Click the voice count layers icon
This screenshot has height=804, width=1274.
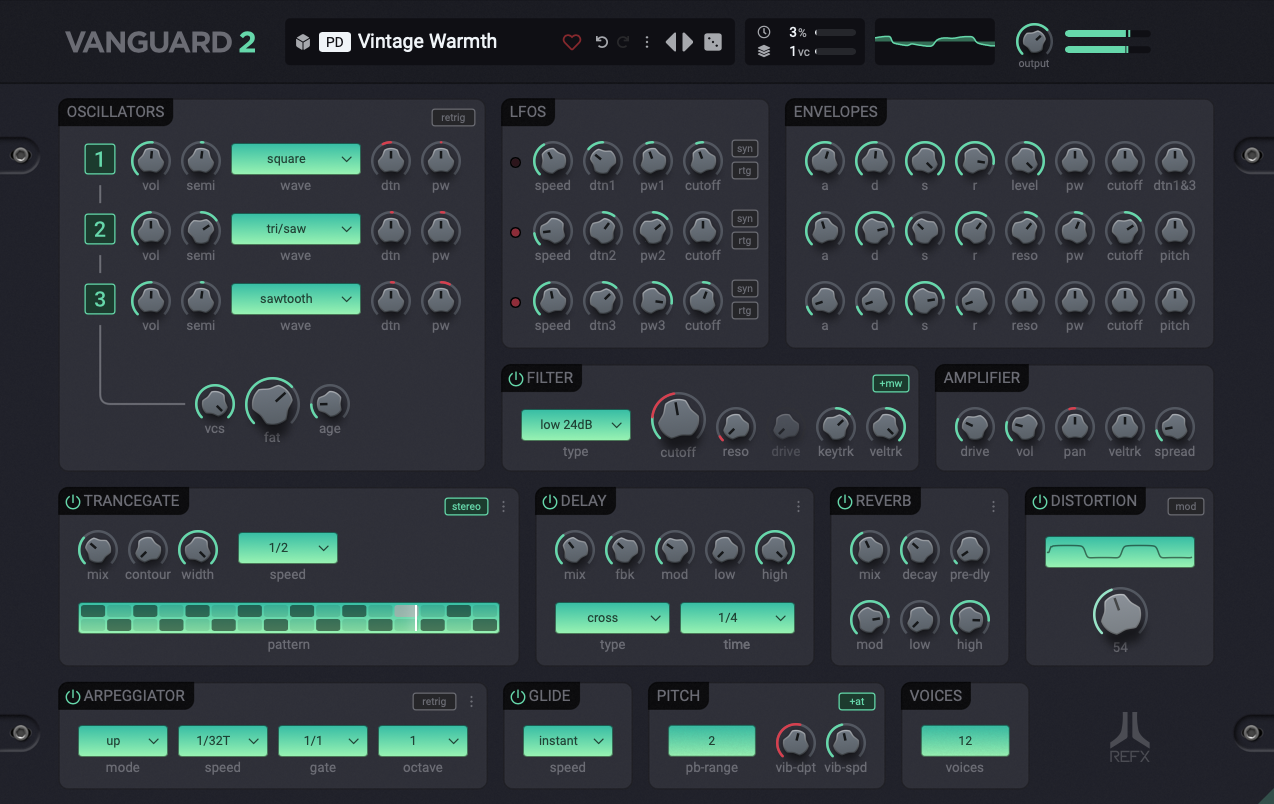click(x=764, y=52)
